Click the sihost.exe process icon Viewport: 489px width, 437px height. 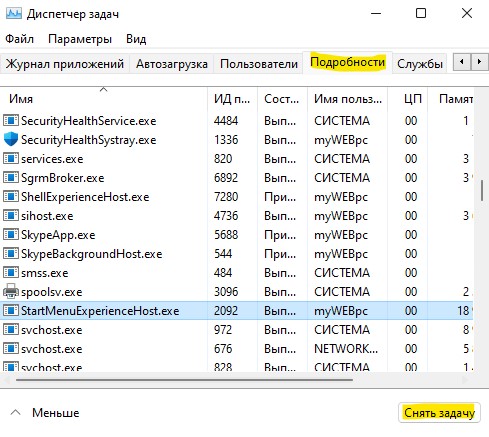[11, 215]
